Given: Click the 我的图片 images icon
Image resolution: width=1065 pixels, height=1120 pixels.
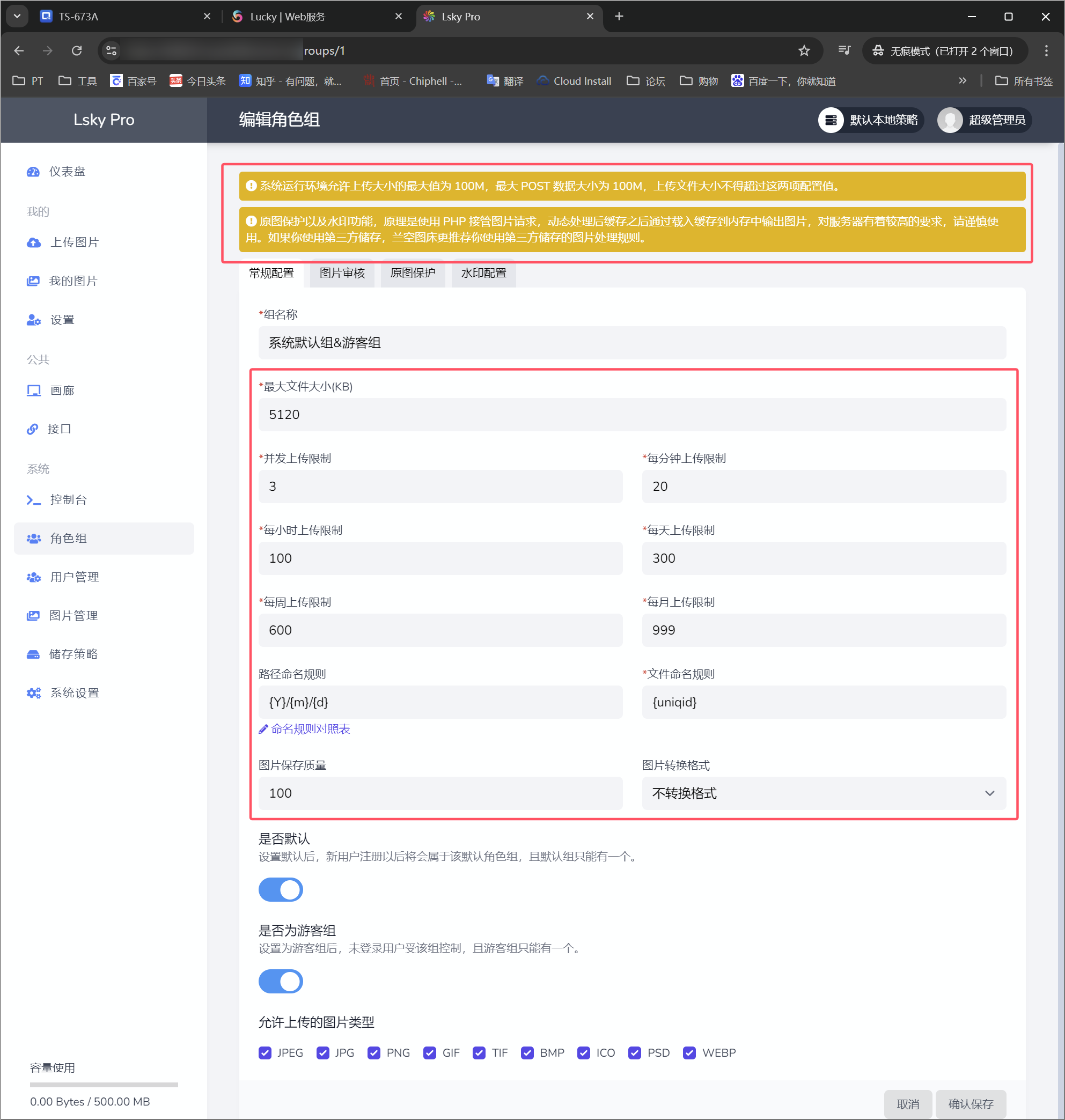Looking at the screenshot, I should (33, 281).
